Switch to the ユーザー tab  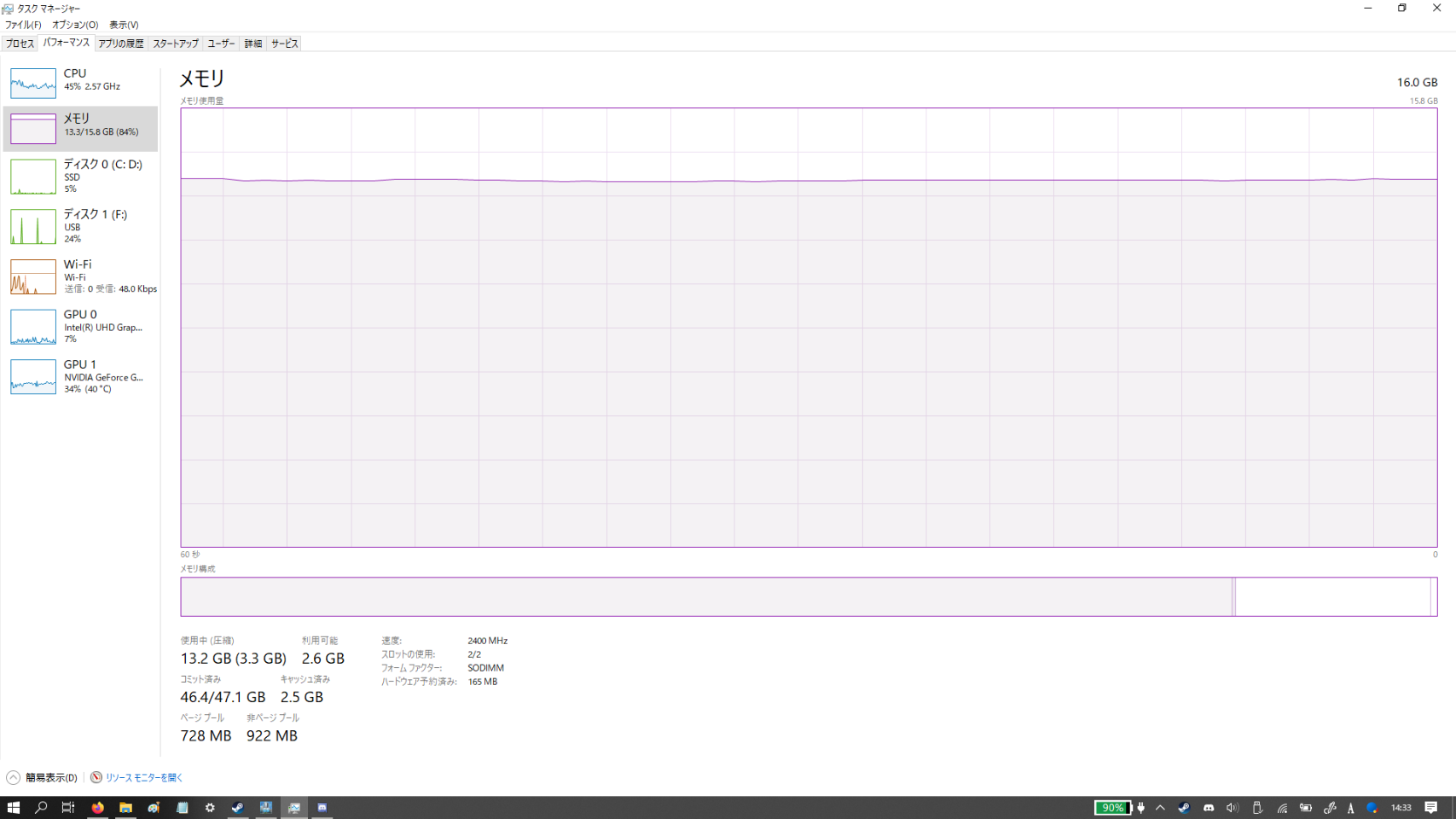(x=221, y=44)
